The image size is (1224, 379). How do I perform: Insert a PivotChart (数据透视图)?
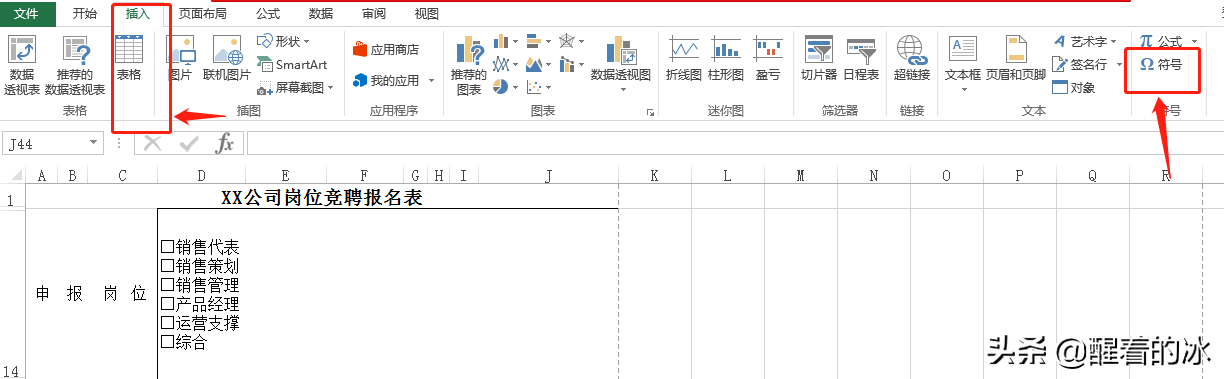621,65
